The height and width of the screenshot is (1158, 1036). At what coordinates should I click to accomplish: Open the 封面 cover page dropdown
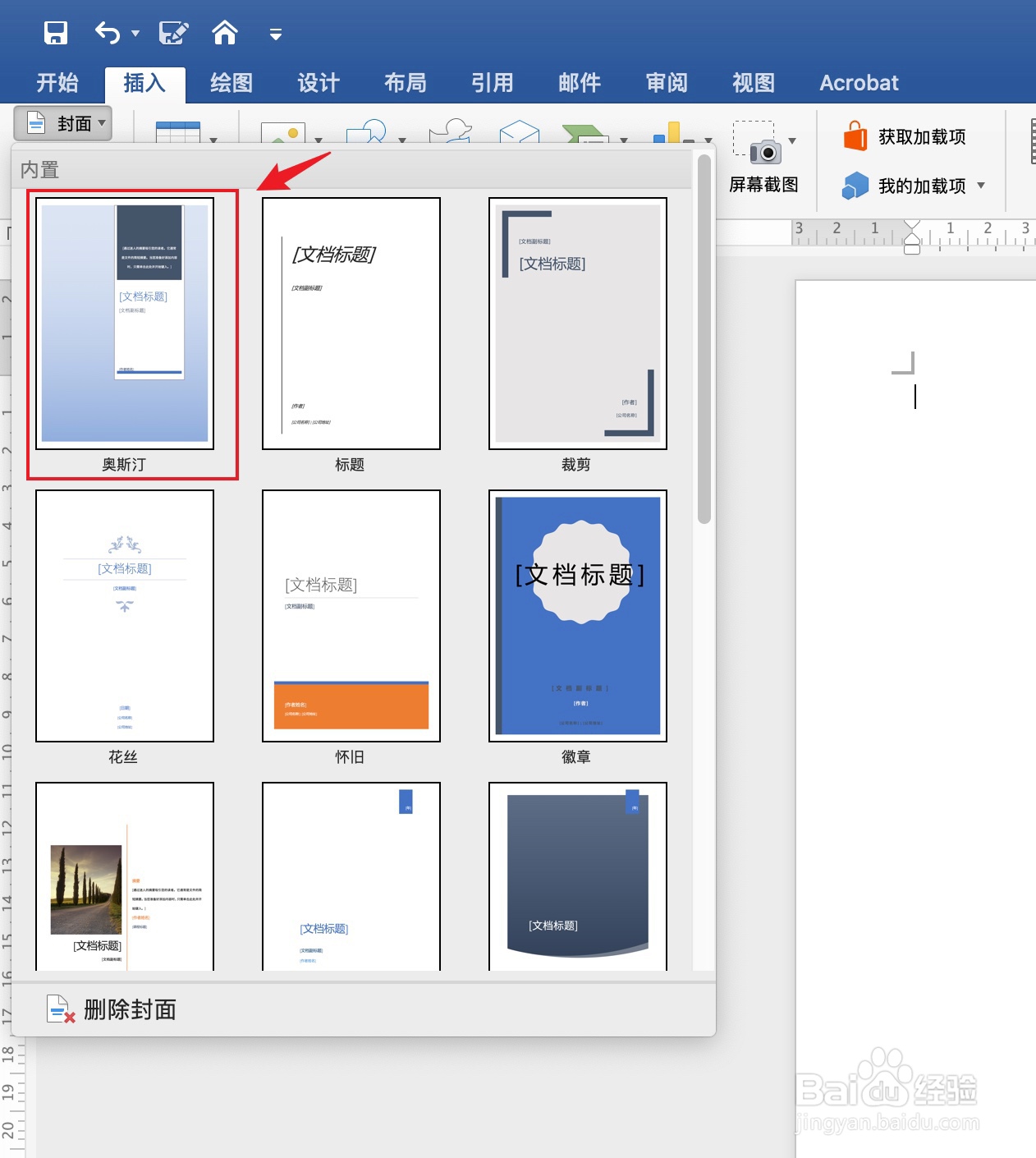coord(62,123)
